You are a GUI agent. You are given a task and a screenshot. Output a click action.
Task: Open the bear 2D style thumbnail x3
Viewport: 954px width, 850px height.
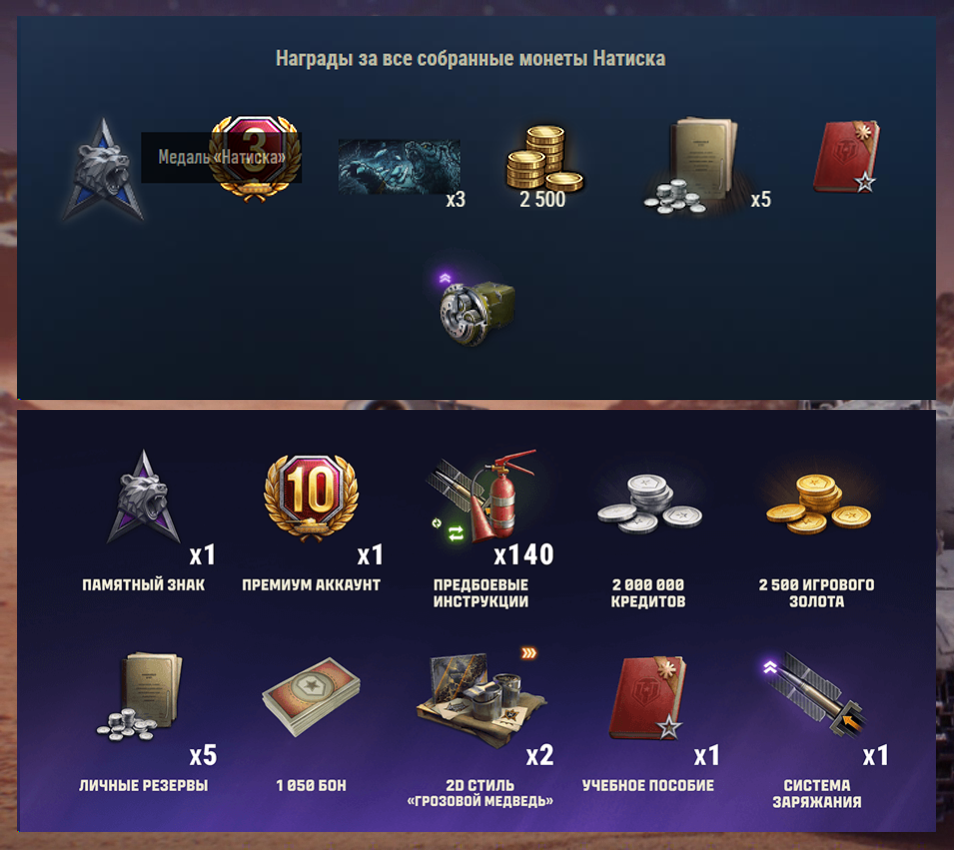pos(399,167)
